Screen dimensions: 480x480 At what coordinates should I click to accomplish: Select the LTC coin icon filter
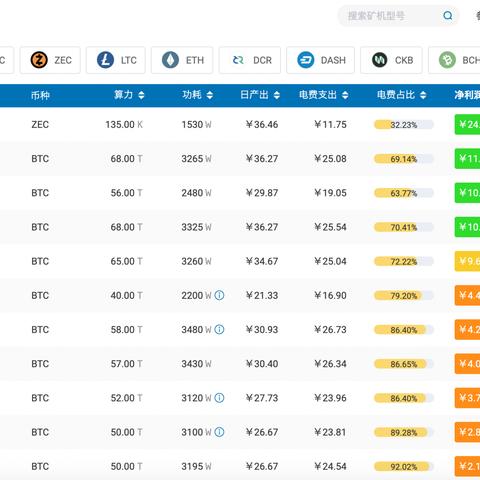coord(105,60)
